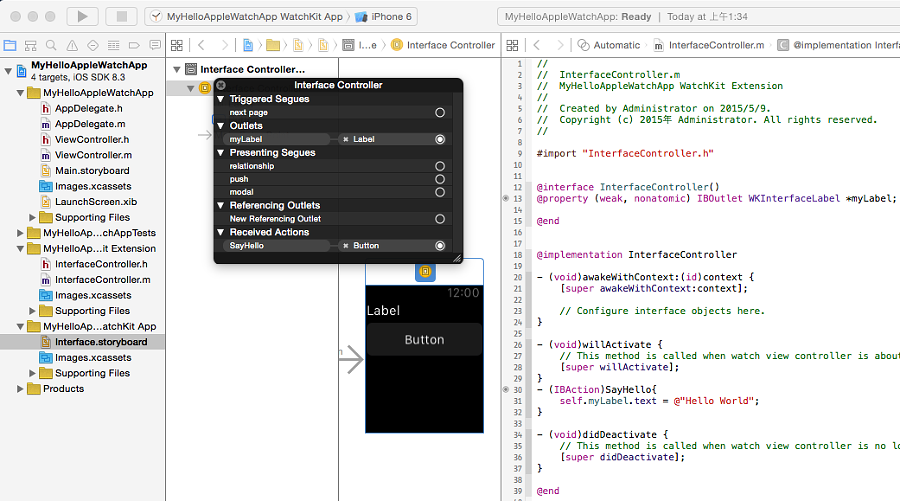Open related items grid in storyboard editor
The height and width of the screenshot is (501, 900).
[x=177, y=45]
